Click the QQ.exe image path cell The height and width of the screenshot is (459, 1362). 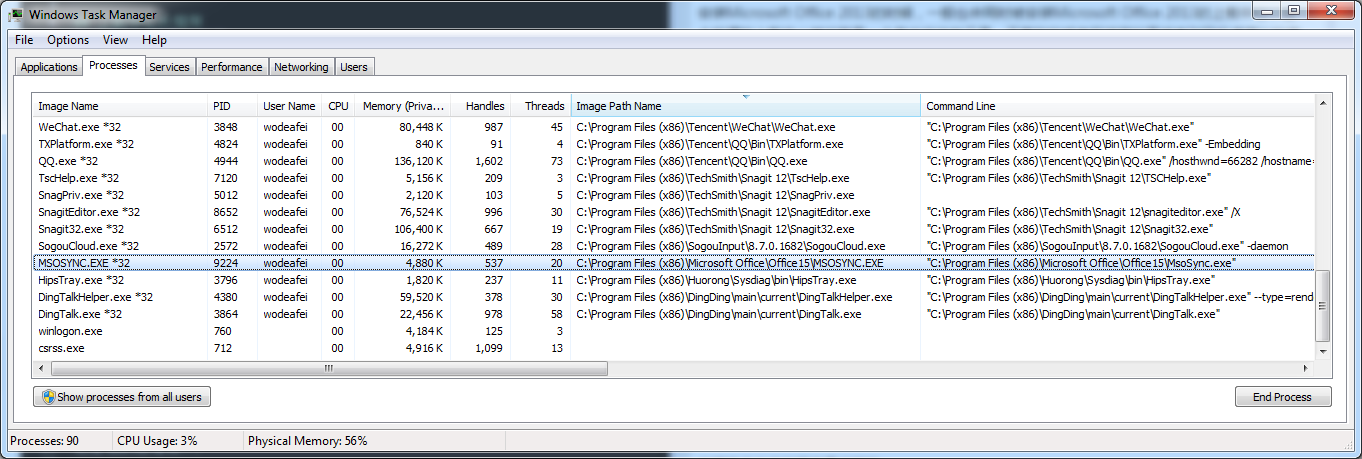pos(692,161)
